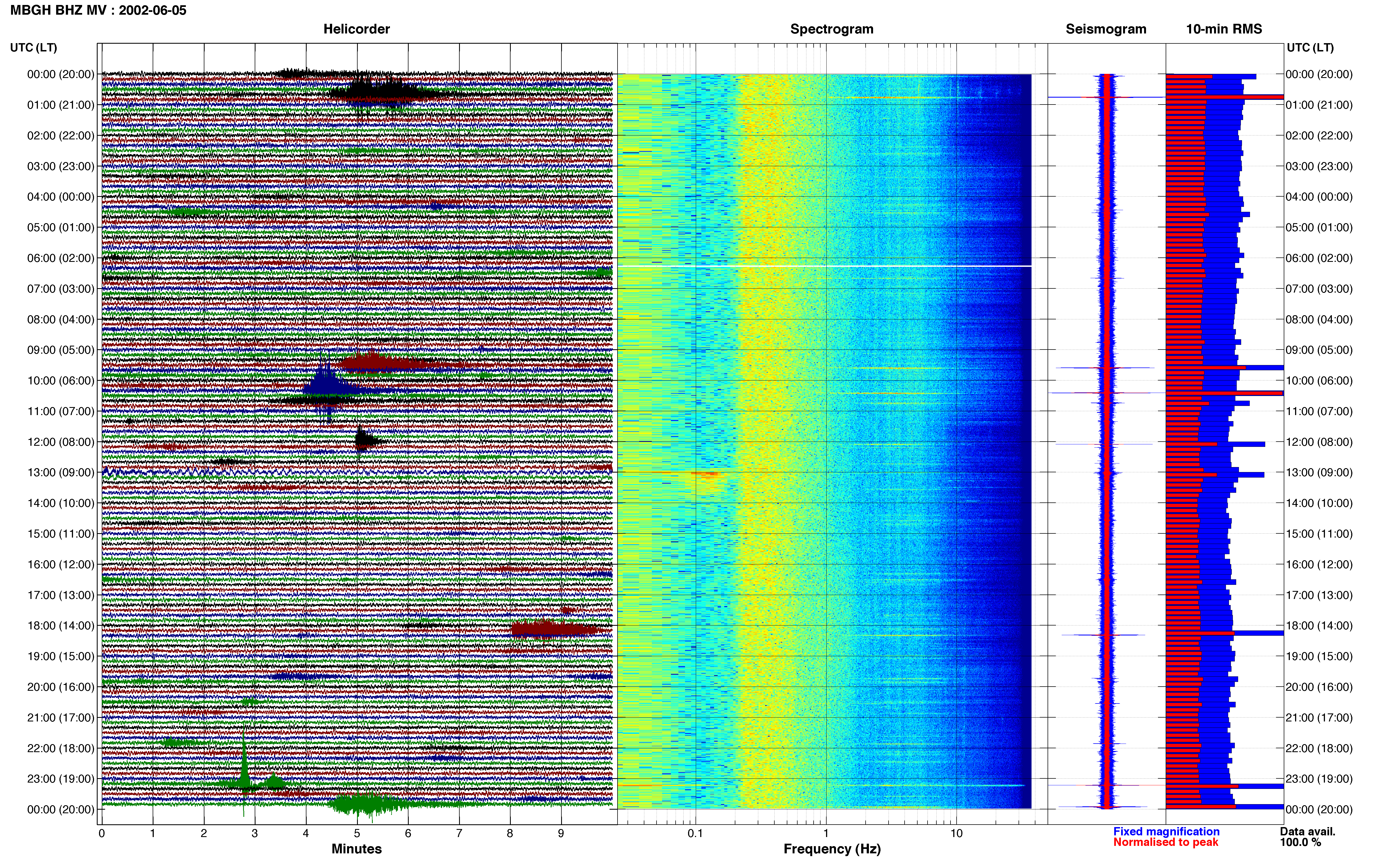Click left time label '23:00 (19:00)'

tap(61, 779)
